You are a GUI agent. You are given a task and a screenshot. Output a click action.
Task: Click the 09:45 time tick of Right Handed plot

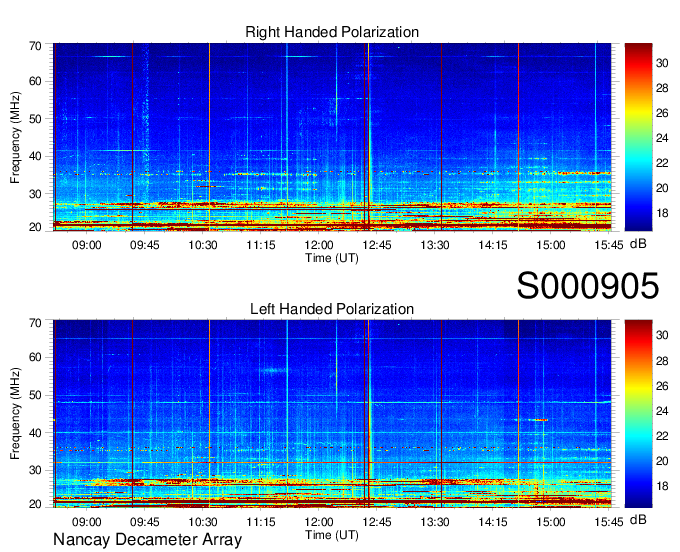coord(144,245)
